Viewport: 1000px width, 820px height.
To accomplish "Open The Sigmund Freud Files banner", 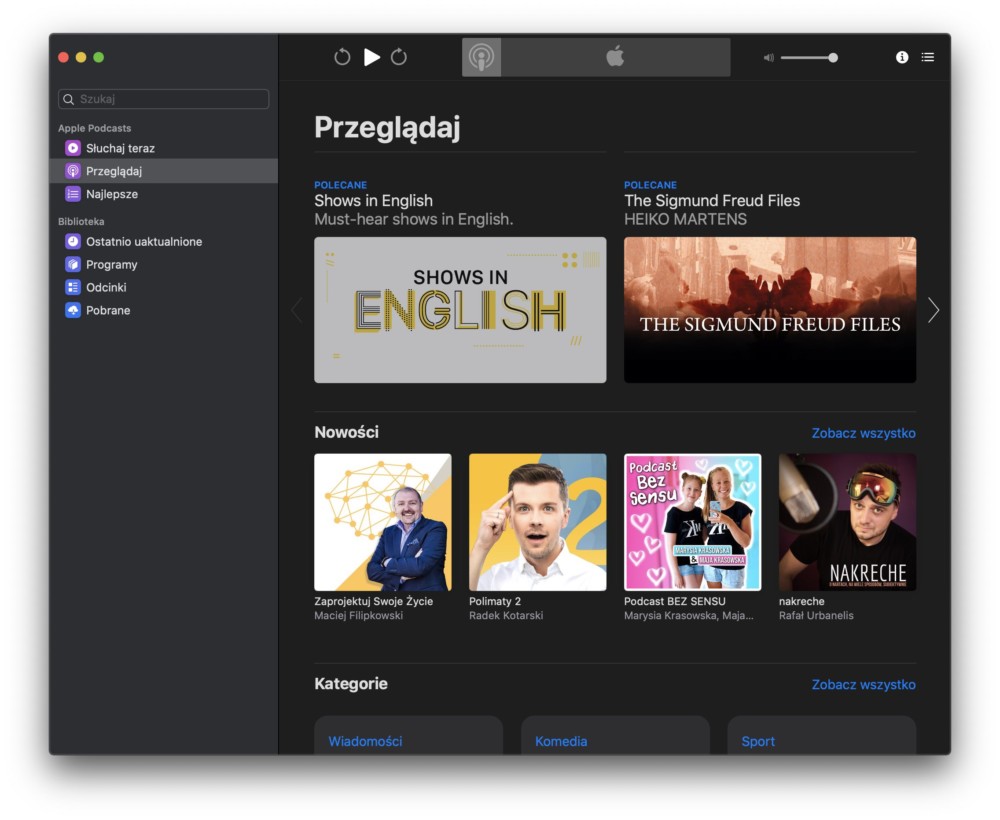I will click(770, 310).
